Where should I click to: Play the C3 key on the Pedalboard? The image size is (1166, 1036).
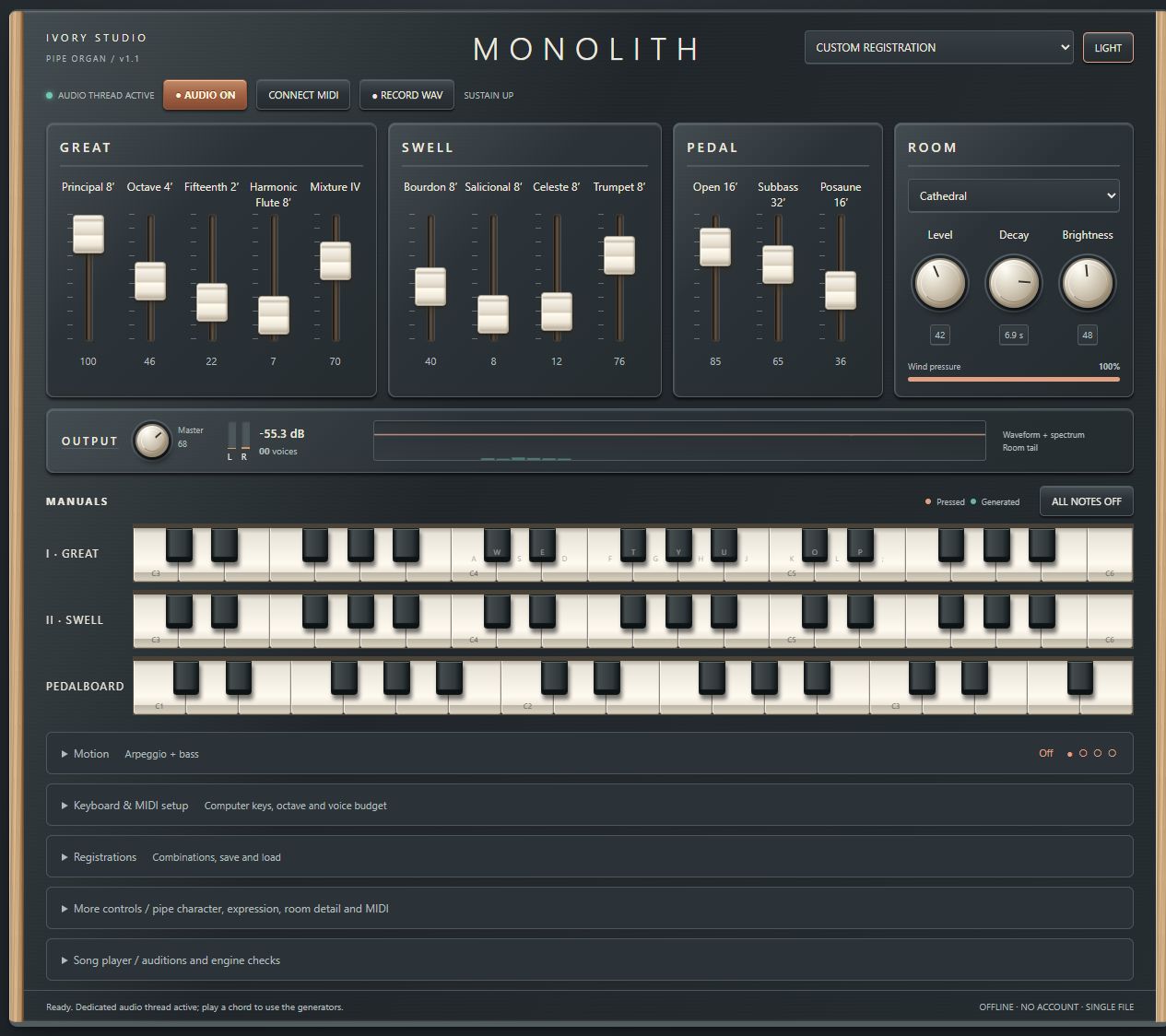(895, 702)
